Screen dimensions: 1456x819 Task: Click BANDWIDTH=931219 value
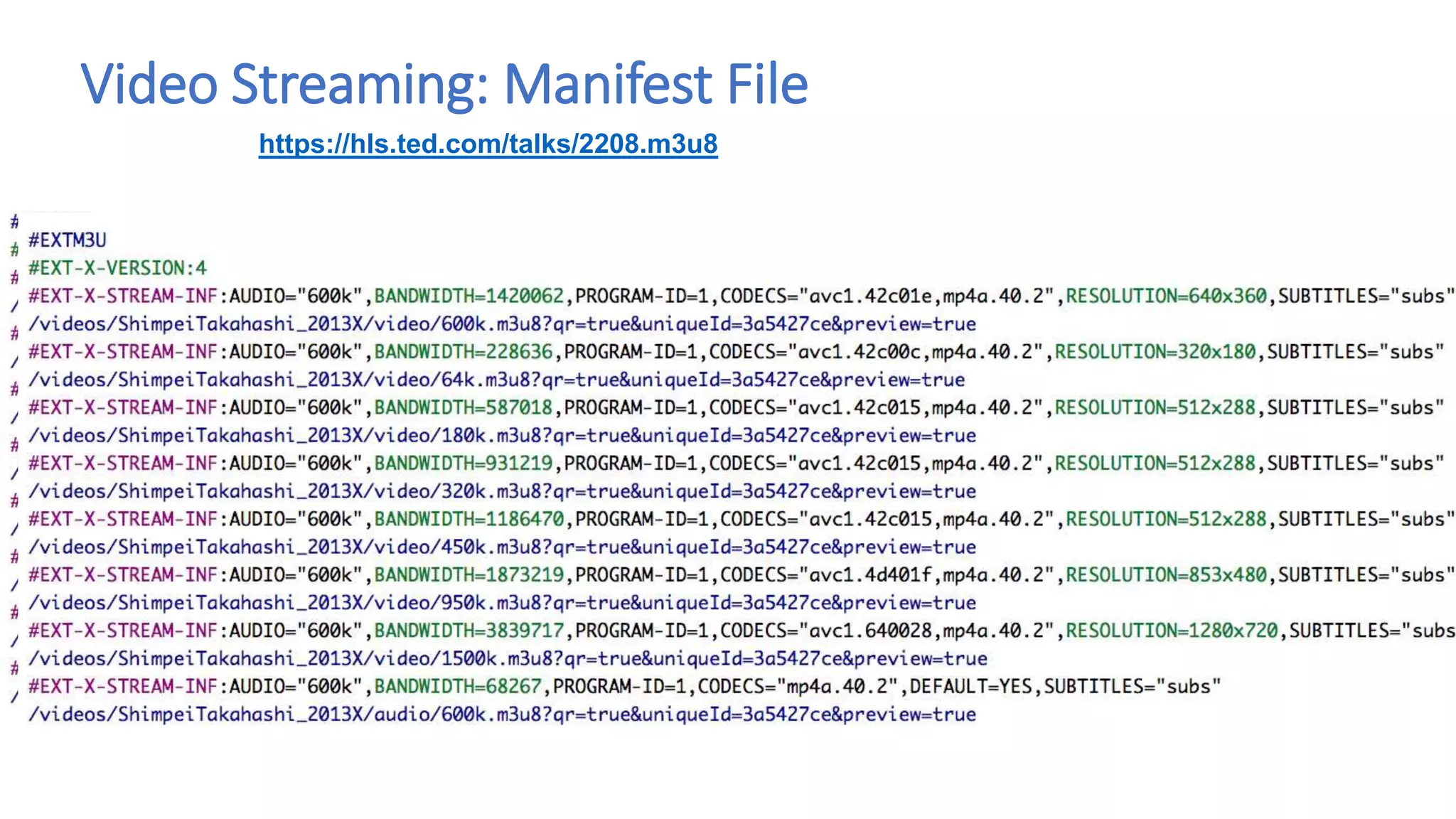click(x=464, y=464)
